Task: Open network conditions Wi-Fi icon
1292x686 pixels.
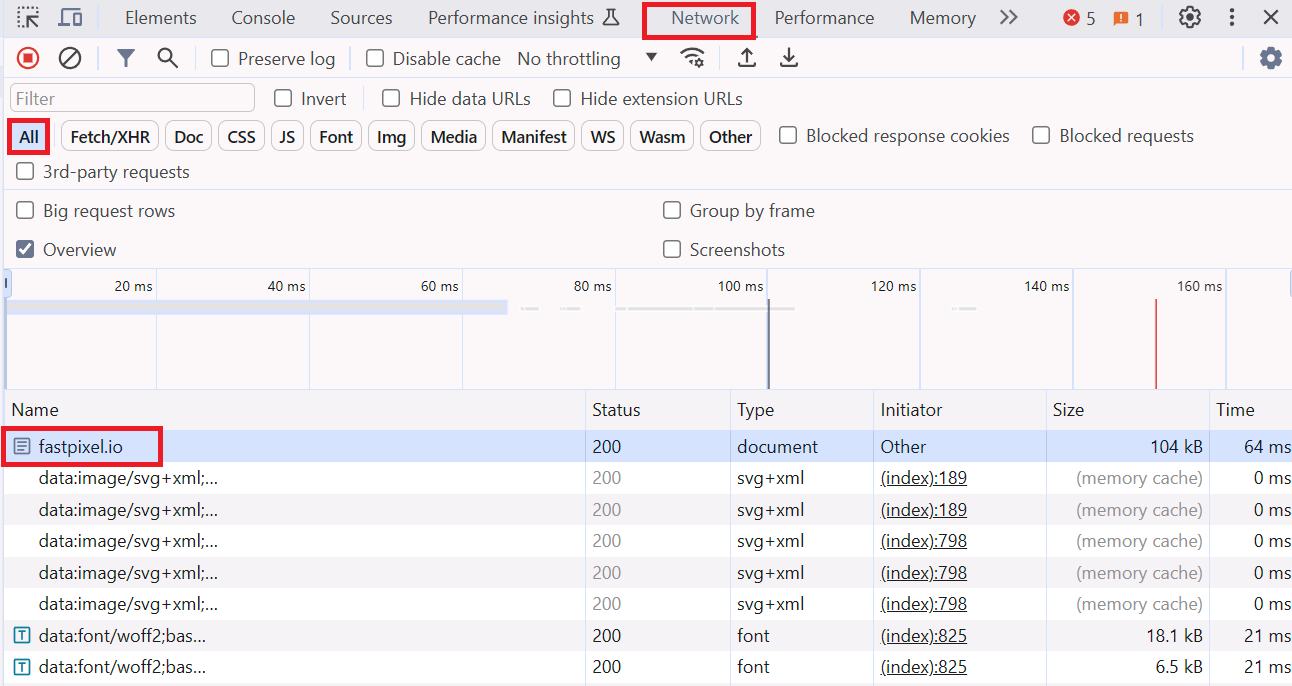Action: (692, 59)
